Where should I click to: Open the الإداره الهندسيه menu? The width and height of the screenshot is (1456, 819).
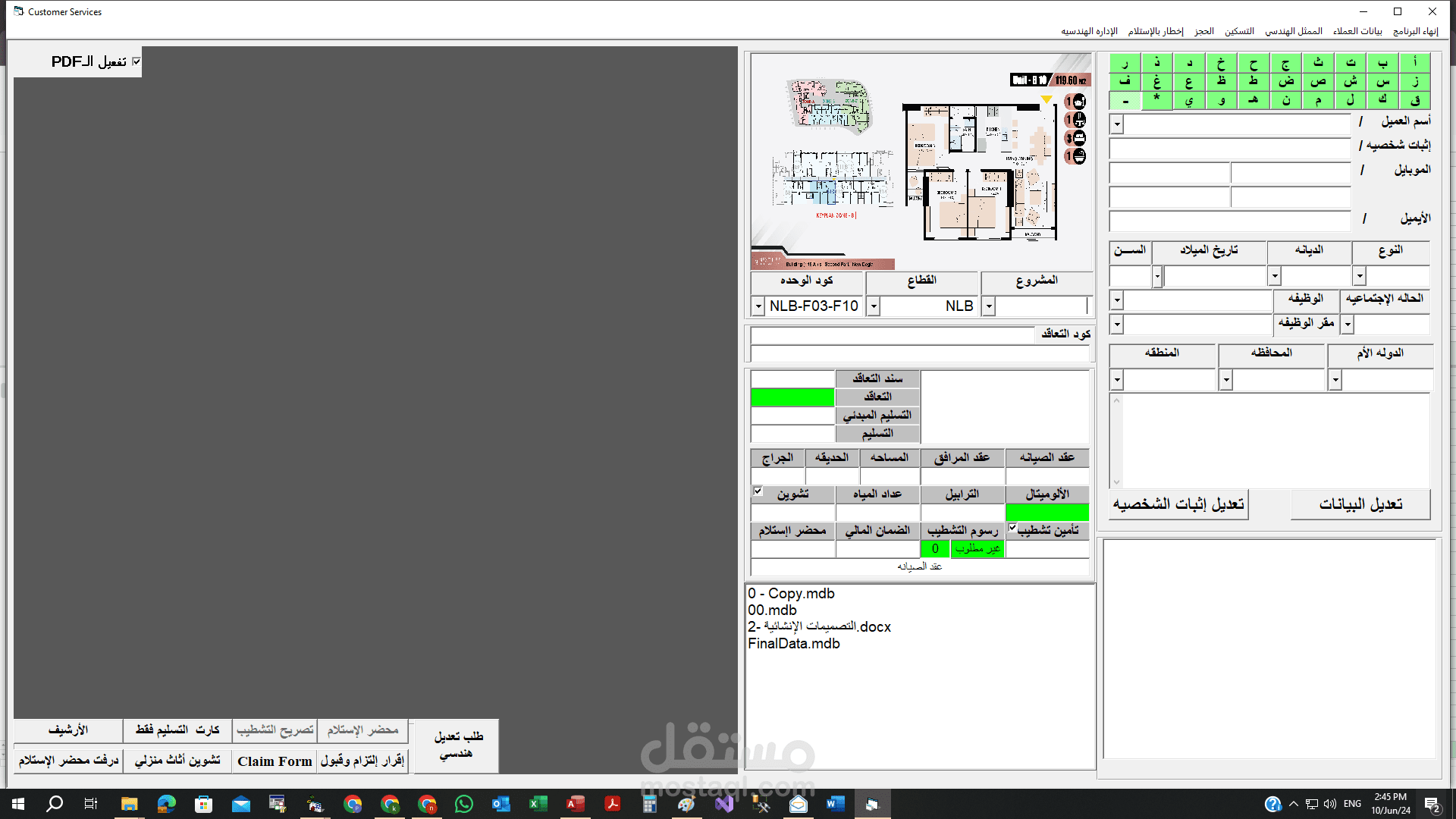(x=1089, y=31)
